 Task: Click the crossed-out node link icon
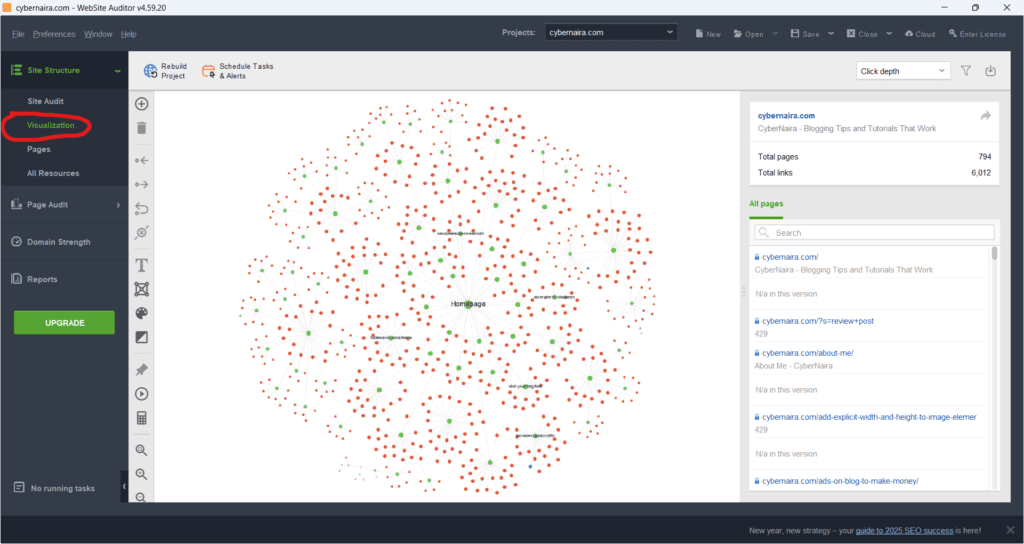[141, 232]
